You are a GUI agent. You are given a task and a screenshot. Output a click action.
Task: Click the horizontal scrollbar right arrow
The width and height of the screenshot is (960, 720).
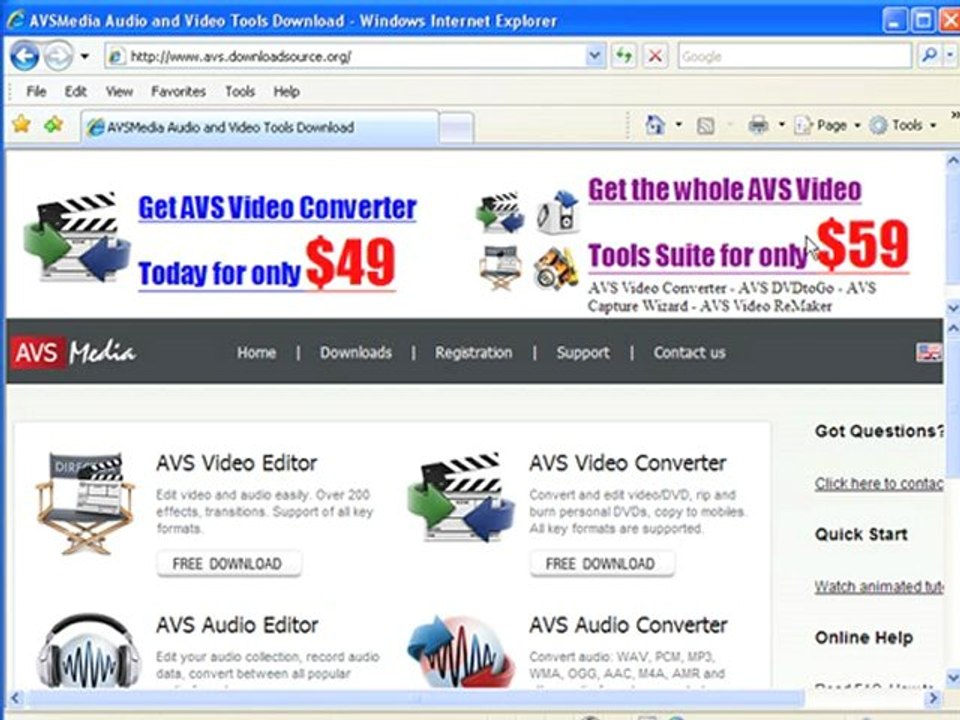pos(933,698)
